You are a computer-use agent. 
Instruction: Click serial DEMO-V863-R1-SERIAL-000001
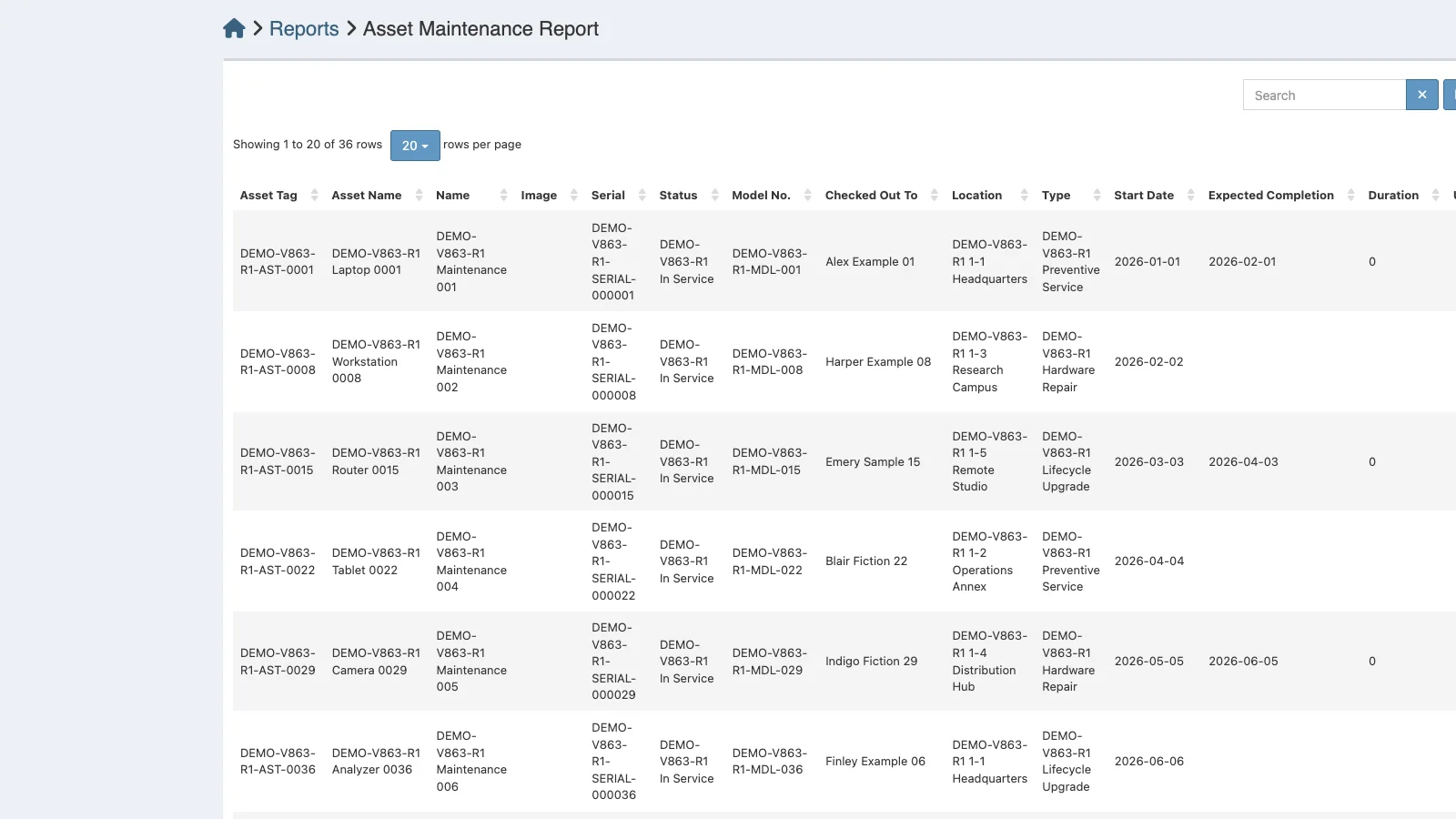613,262
